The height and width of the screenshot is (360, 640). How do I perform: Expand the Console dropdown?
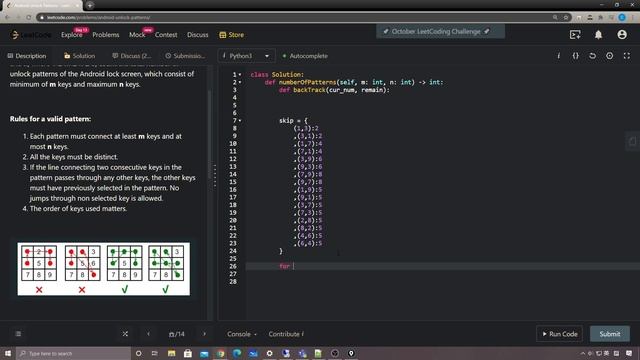pos(242,334)
